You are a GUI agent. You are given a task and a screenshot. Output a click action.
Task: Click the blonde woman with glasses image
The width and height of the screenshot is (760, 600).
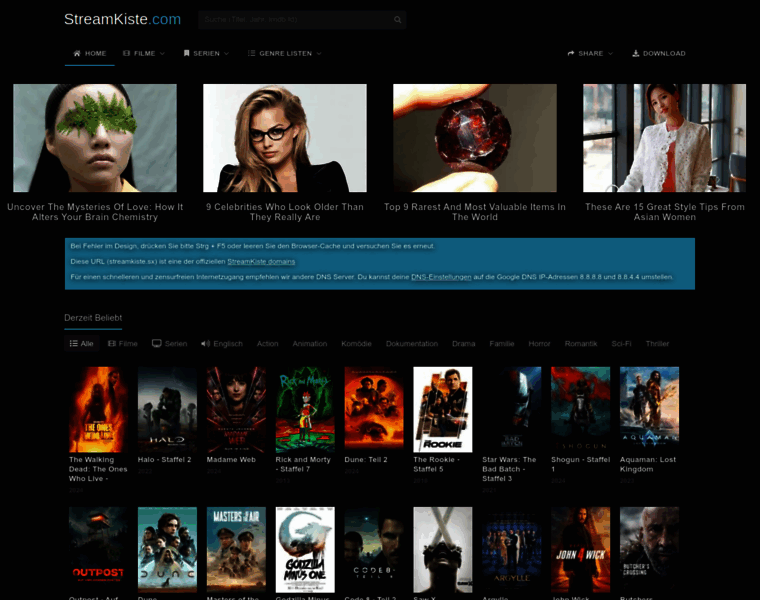point(285,138)
